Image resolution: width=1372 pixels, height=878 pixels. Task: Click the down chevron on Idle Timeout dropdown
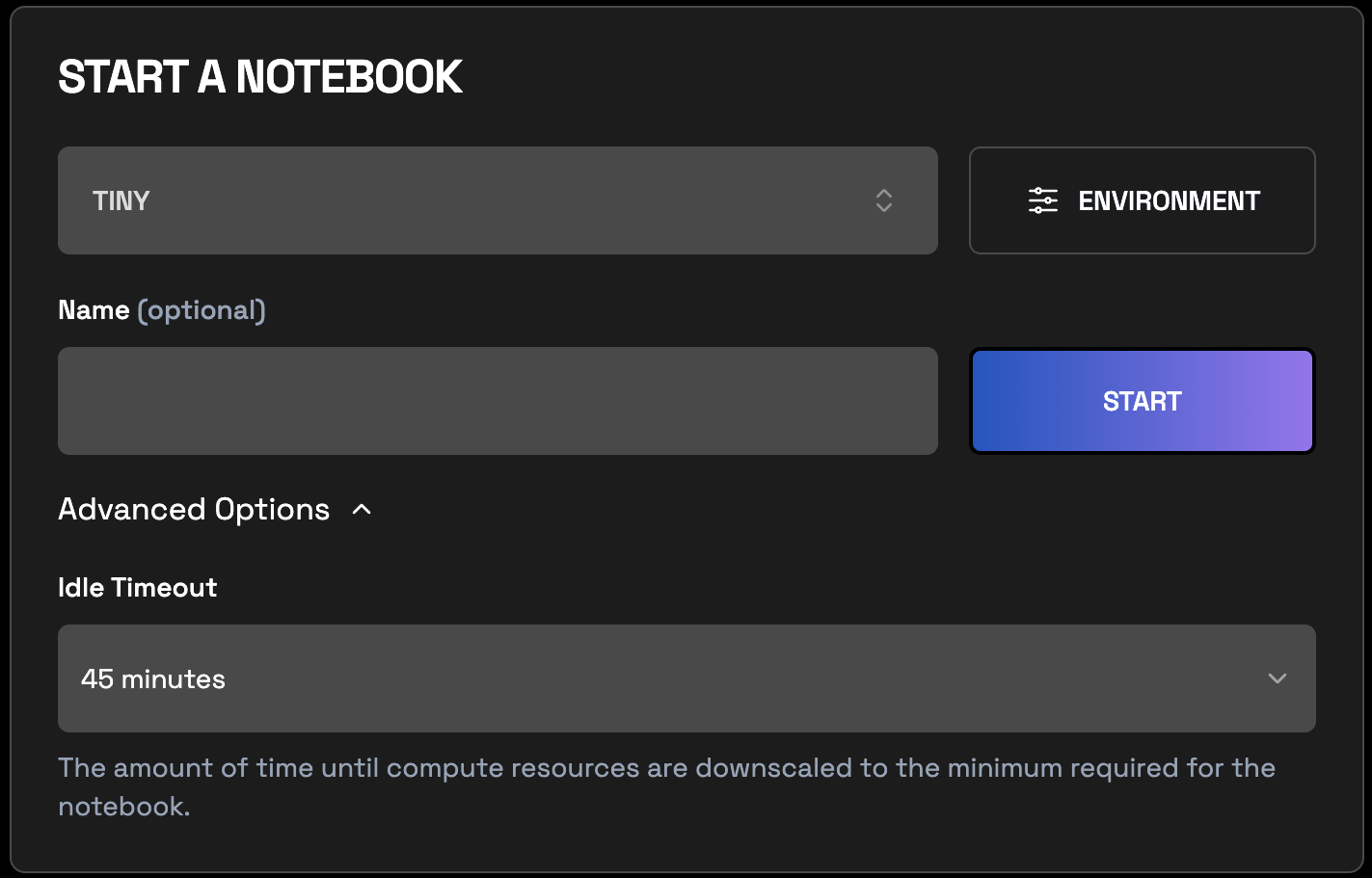[x=1278, y=678]
